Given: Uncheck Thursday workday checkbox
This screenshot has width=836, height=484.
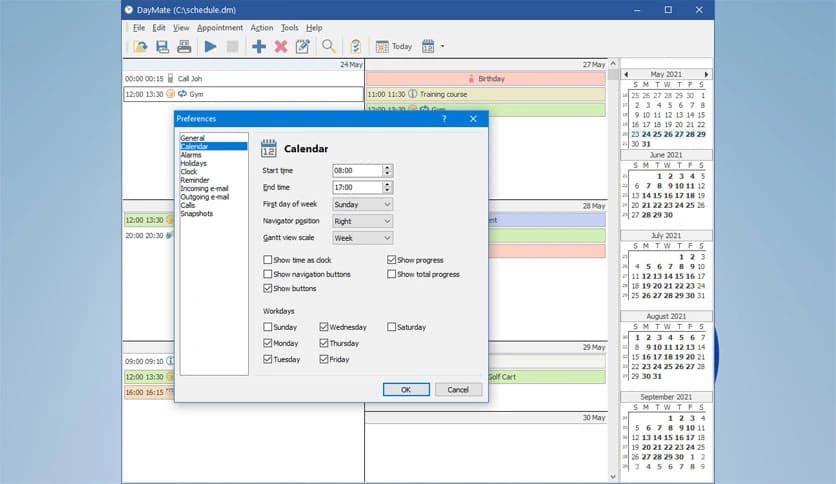Looking at the screenshot, I should (x=324, y=343).
